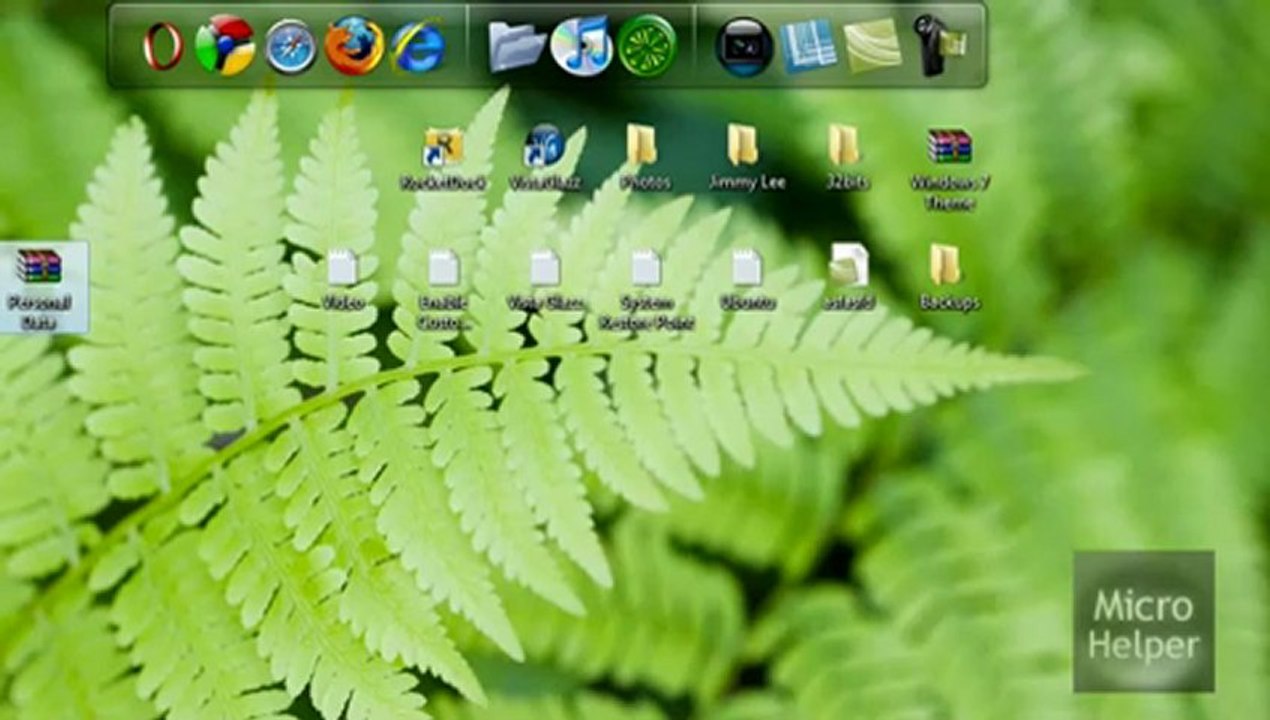Open Firefox from the dock
Image resolution: width=1270 pixels, height=720 pixels.
[x=354, y=45]
